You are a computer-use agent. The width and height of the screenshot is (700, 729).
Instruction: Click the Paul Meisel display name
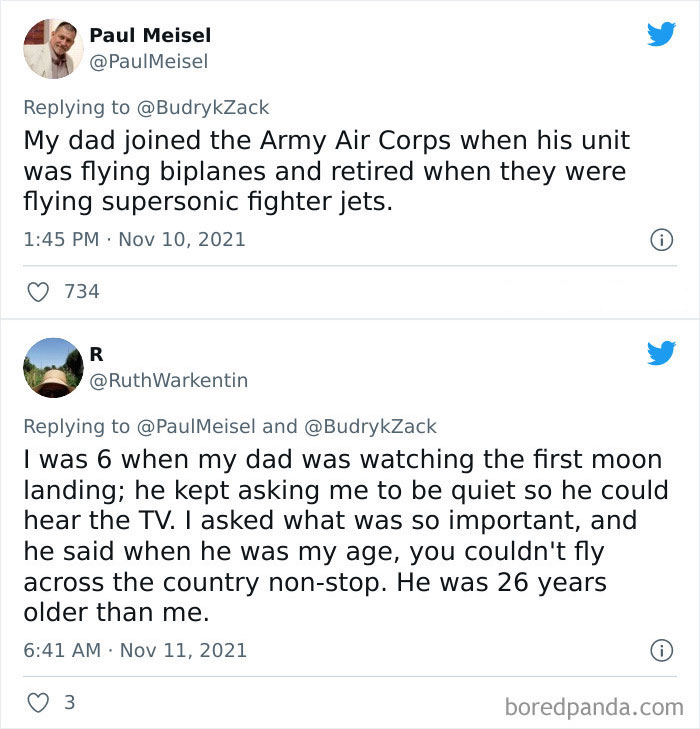[150, 35]
